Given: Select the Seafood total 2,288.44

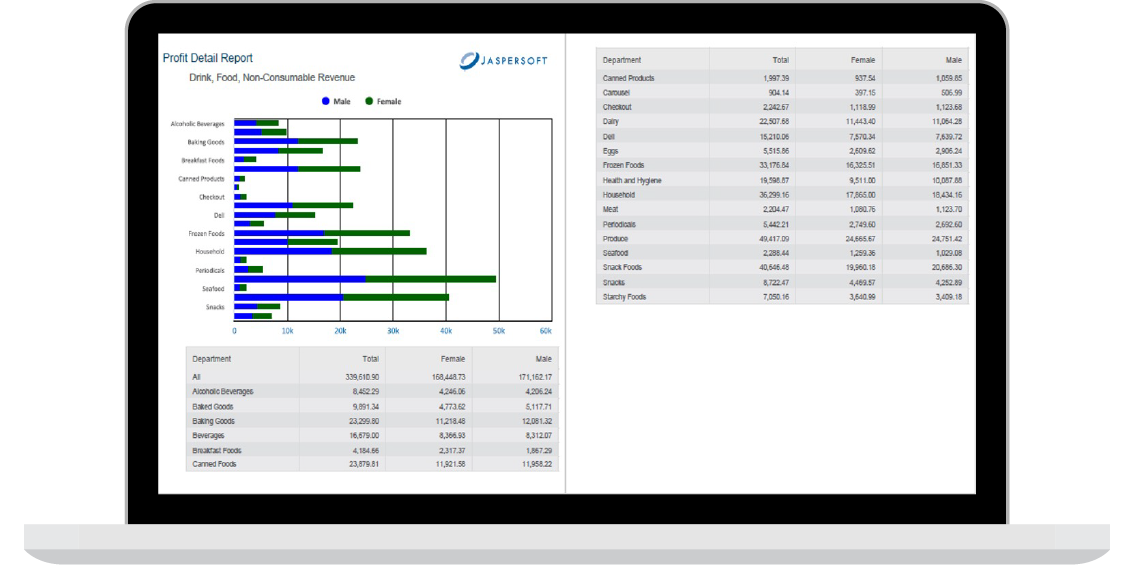Looking at the screenshot, I should 776,253.
